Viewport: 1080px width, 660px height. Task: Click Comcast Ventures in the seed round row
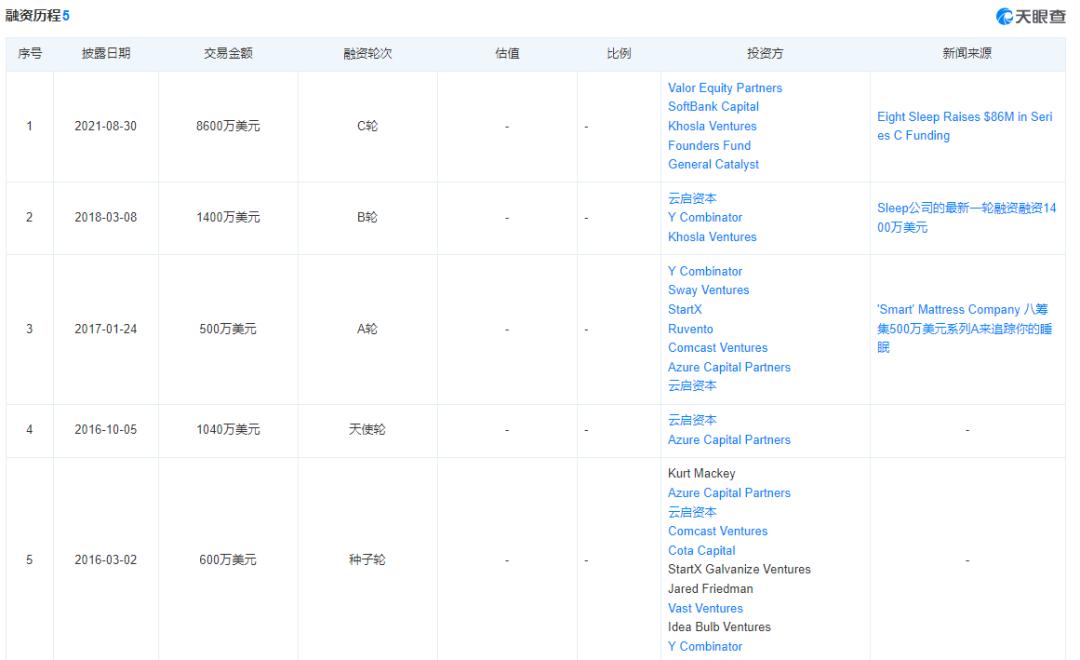pyautogui.click(x=717, y=531)
